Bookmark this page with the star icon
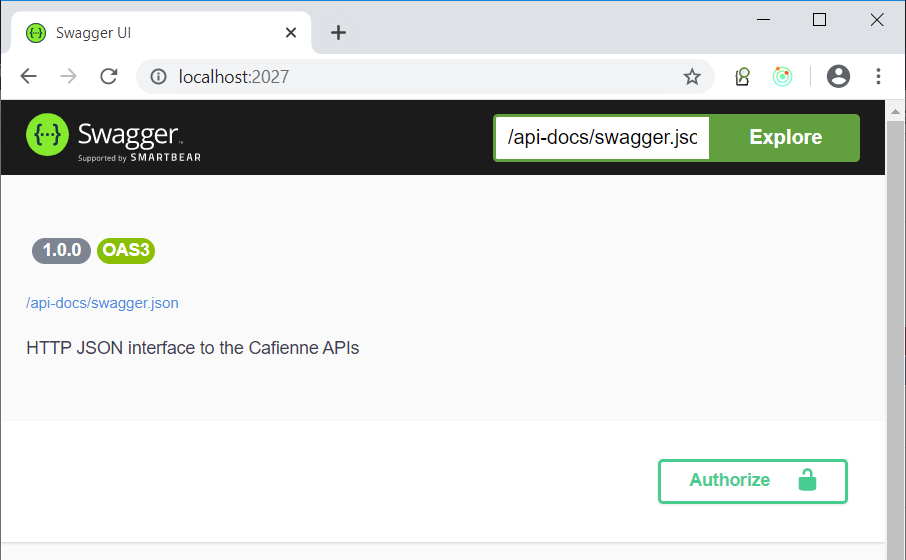Screen dimensions: 906x560 click(692, 76)
